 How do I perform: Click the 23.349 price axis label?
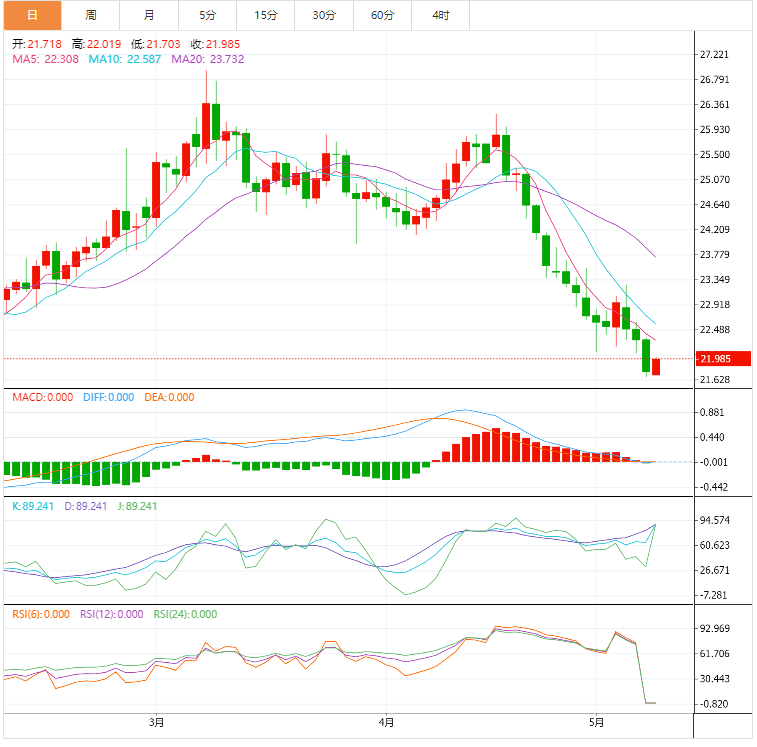coord(715,280)
